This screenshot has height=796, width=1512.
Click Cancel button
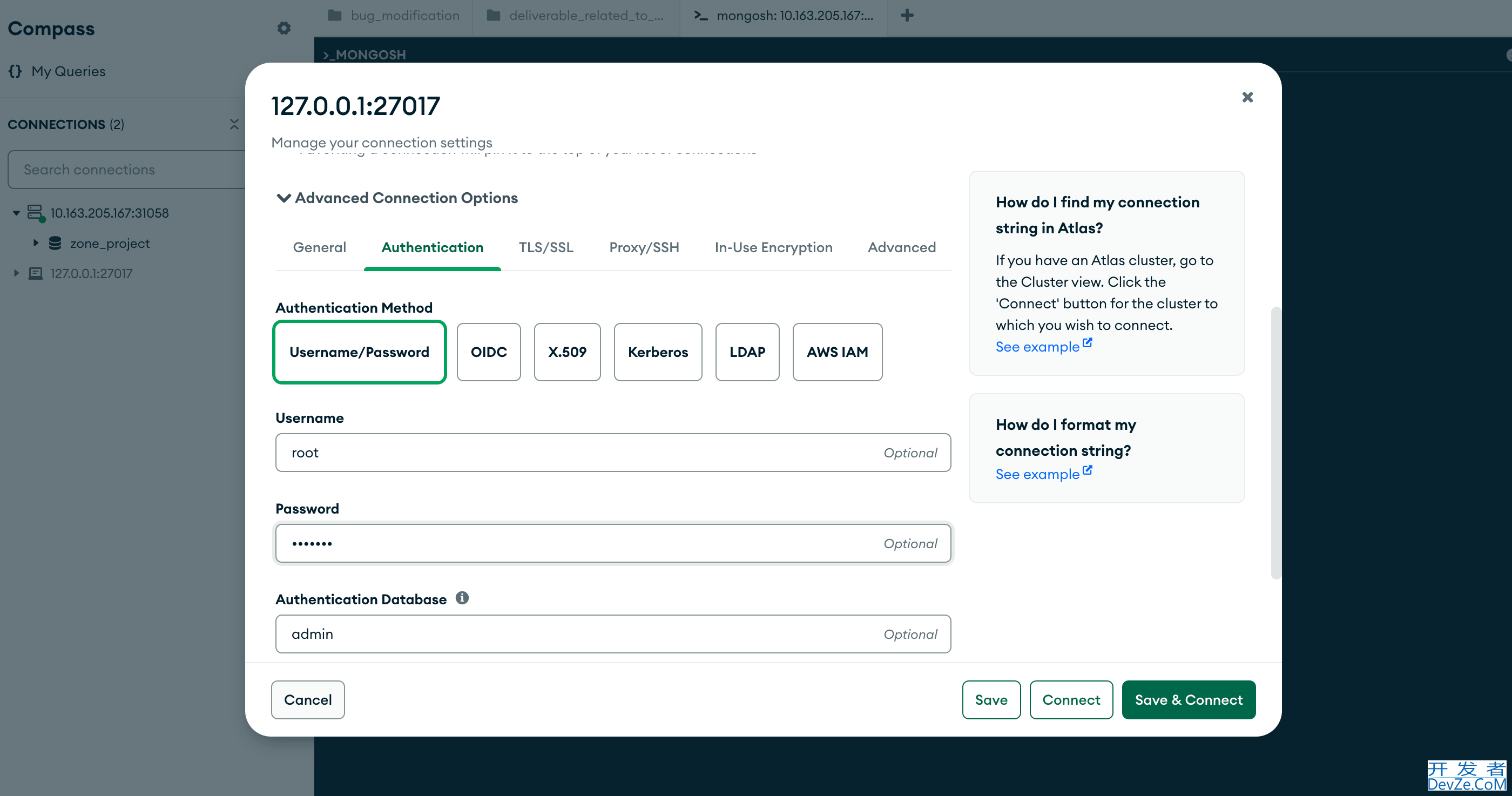307,699
